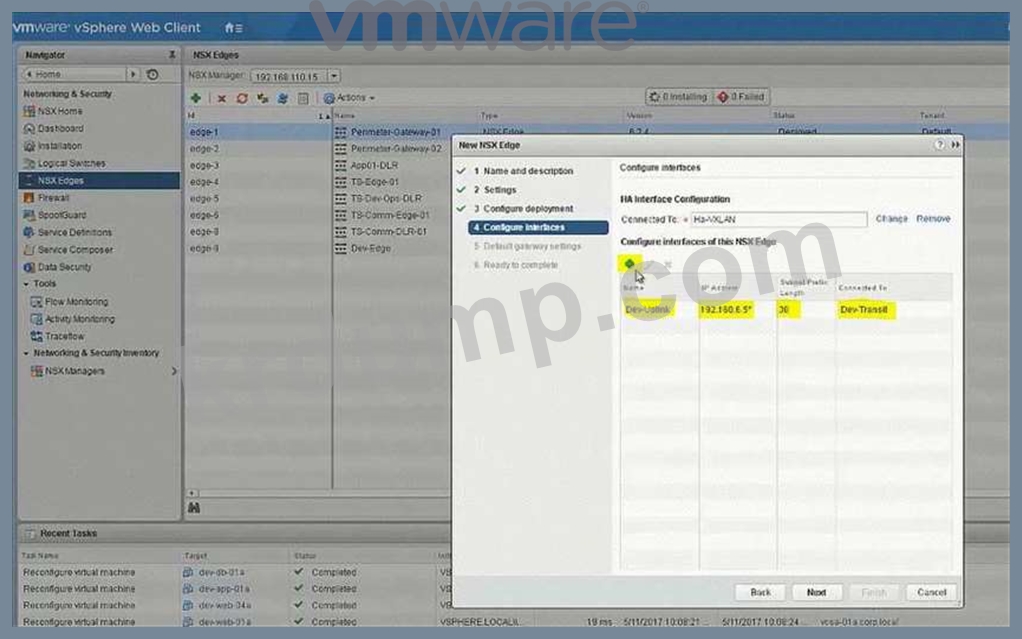1022x639 pixels.
Task: Click the vSphere Web Client home menu icon
Action: (233, 28)
